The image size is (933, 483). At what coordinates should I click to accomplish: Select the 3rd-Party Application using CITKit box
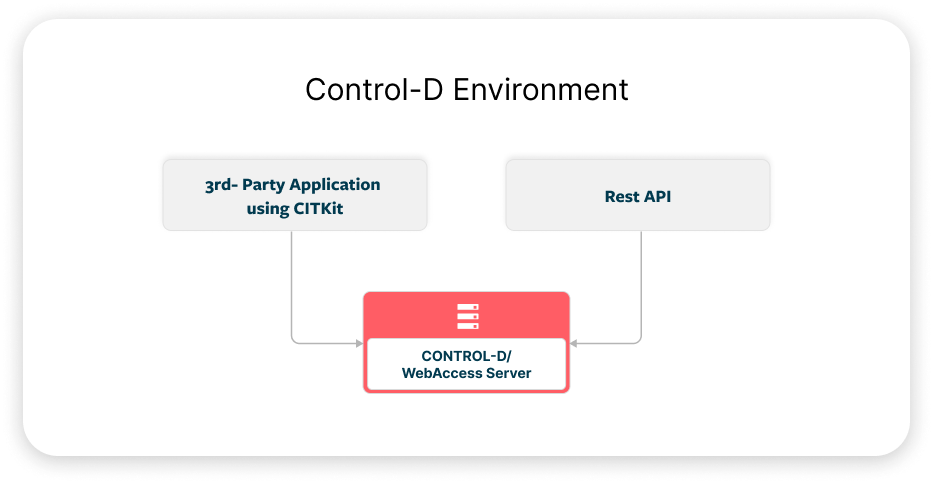[x=295, y=195]
